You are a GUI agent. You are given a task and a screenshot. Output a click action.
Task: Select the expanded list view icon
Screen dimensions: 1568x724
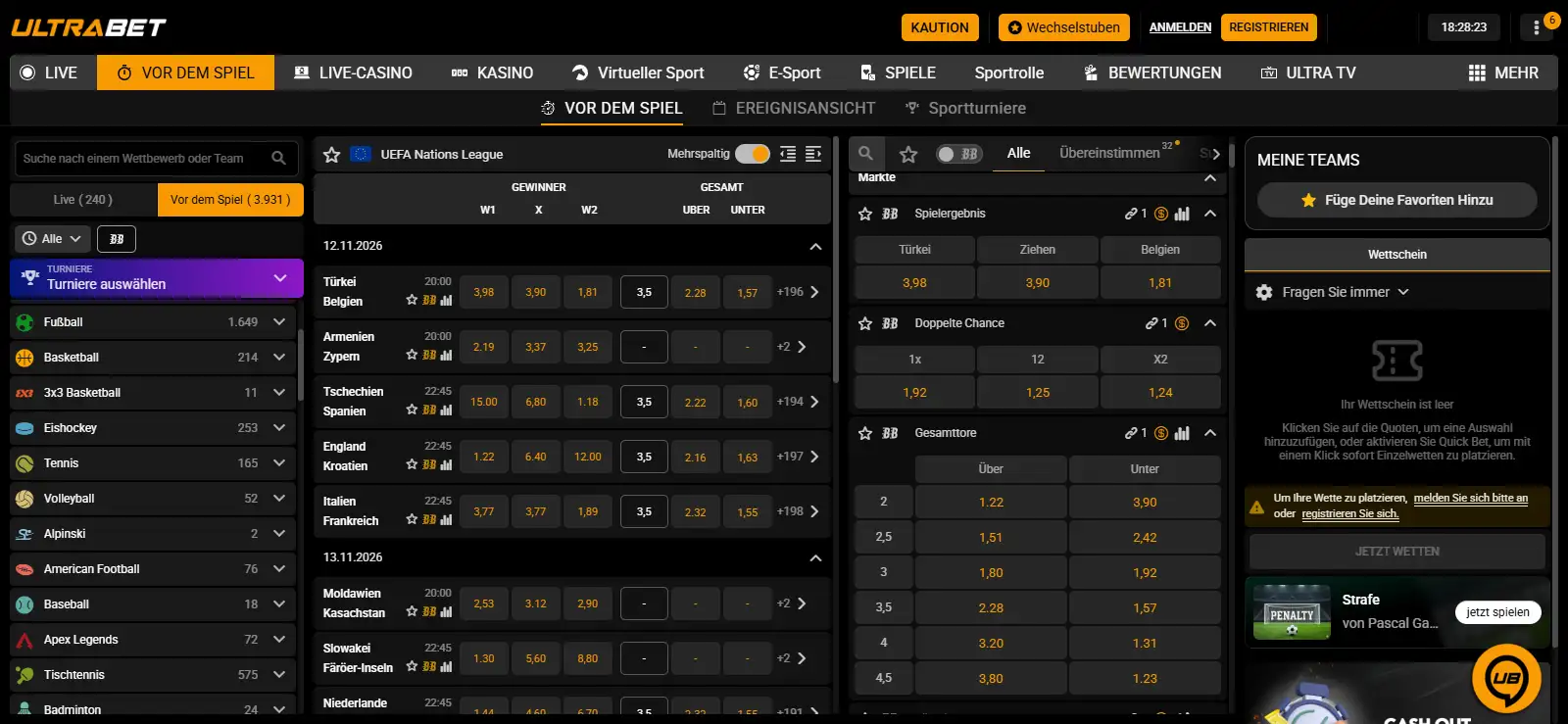[x=813, y=154]
